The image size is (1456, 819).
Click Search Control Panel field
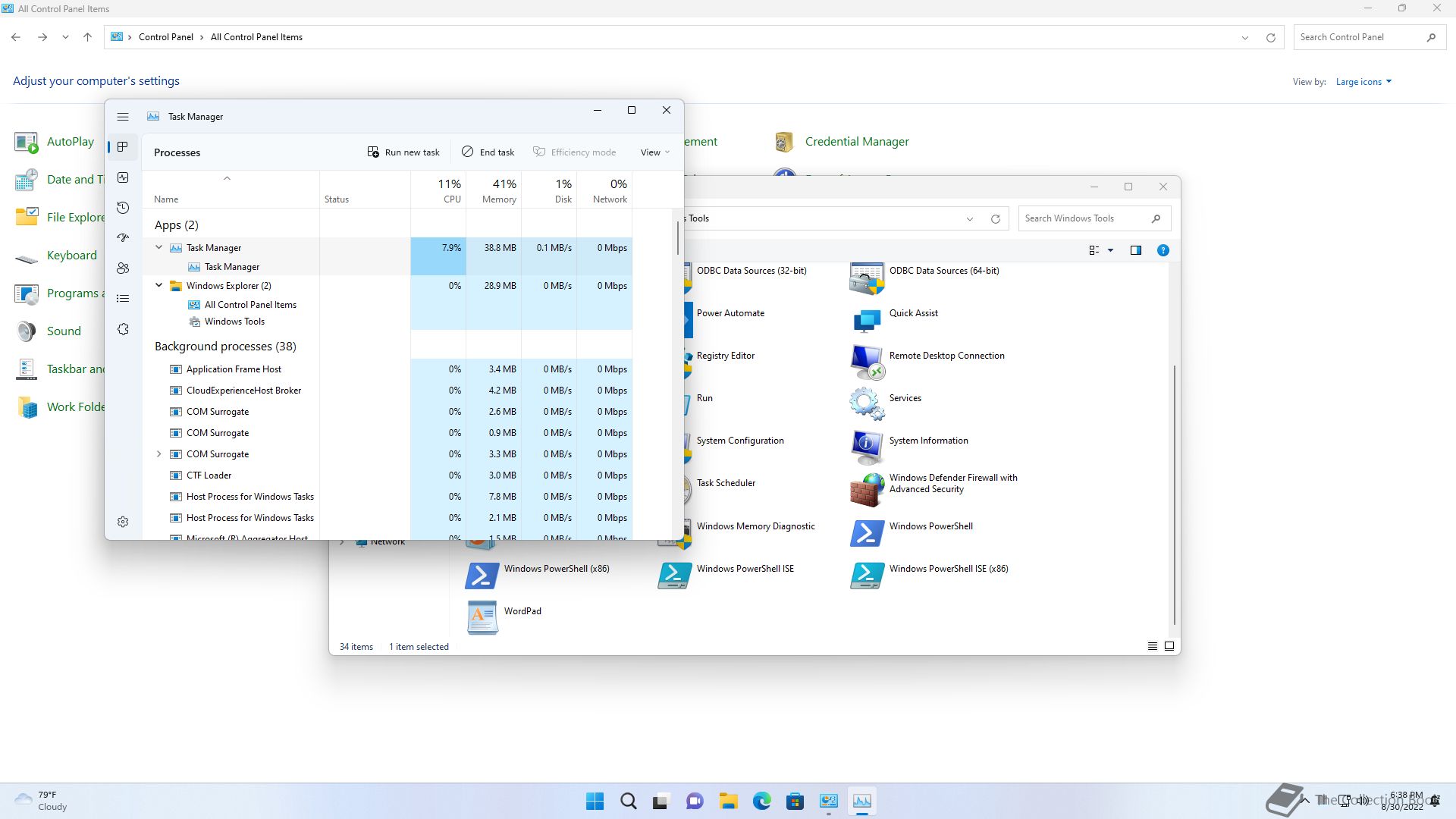[x=1369, y=37]
